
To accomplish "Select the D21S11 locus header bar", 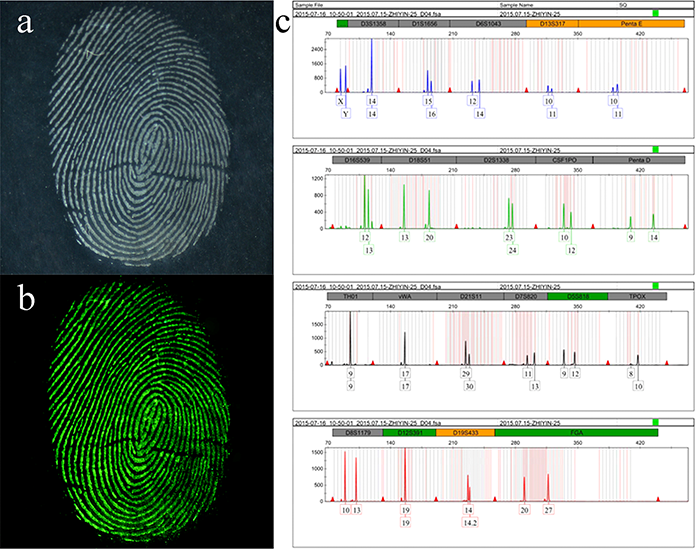I will click(470, 296).
